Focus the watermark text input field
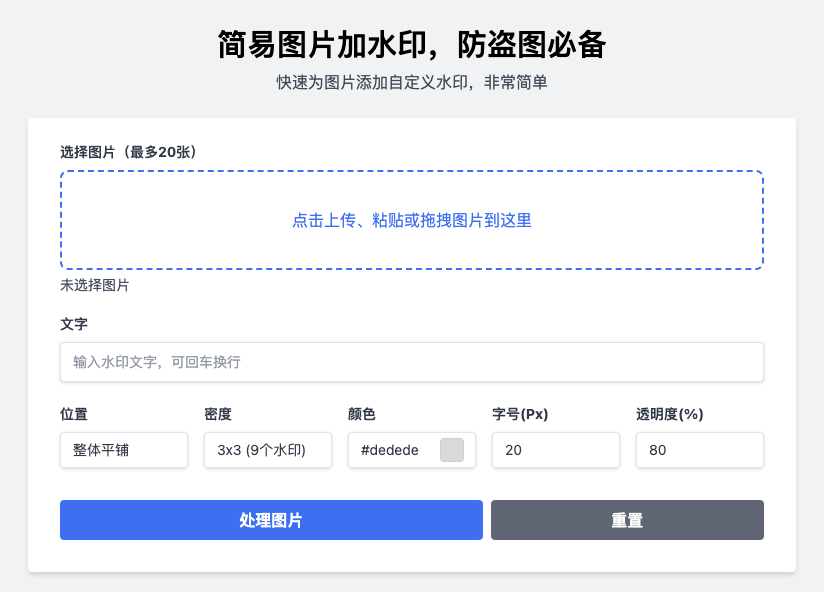This screenshot has height=592, width=824. [411, 362]
